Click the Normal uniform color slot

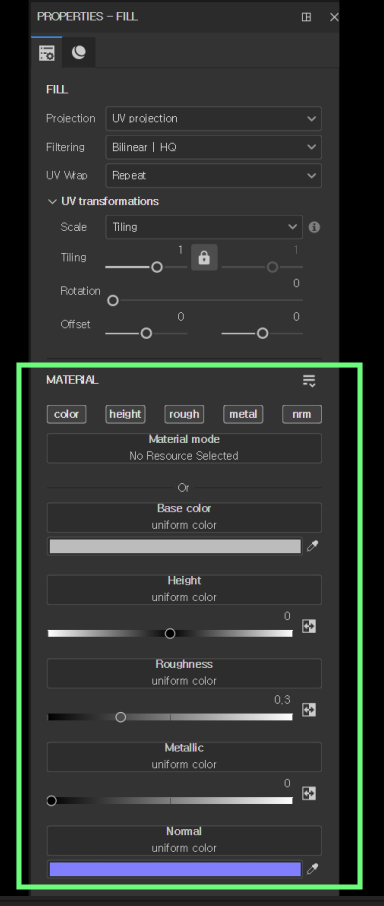coord(184,840)
